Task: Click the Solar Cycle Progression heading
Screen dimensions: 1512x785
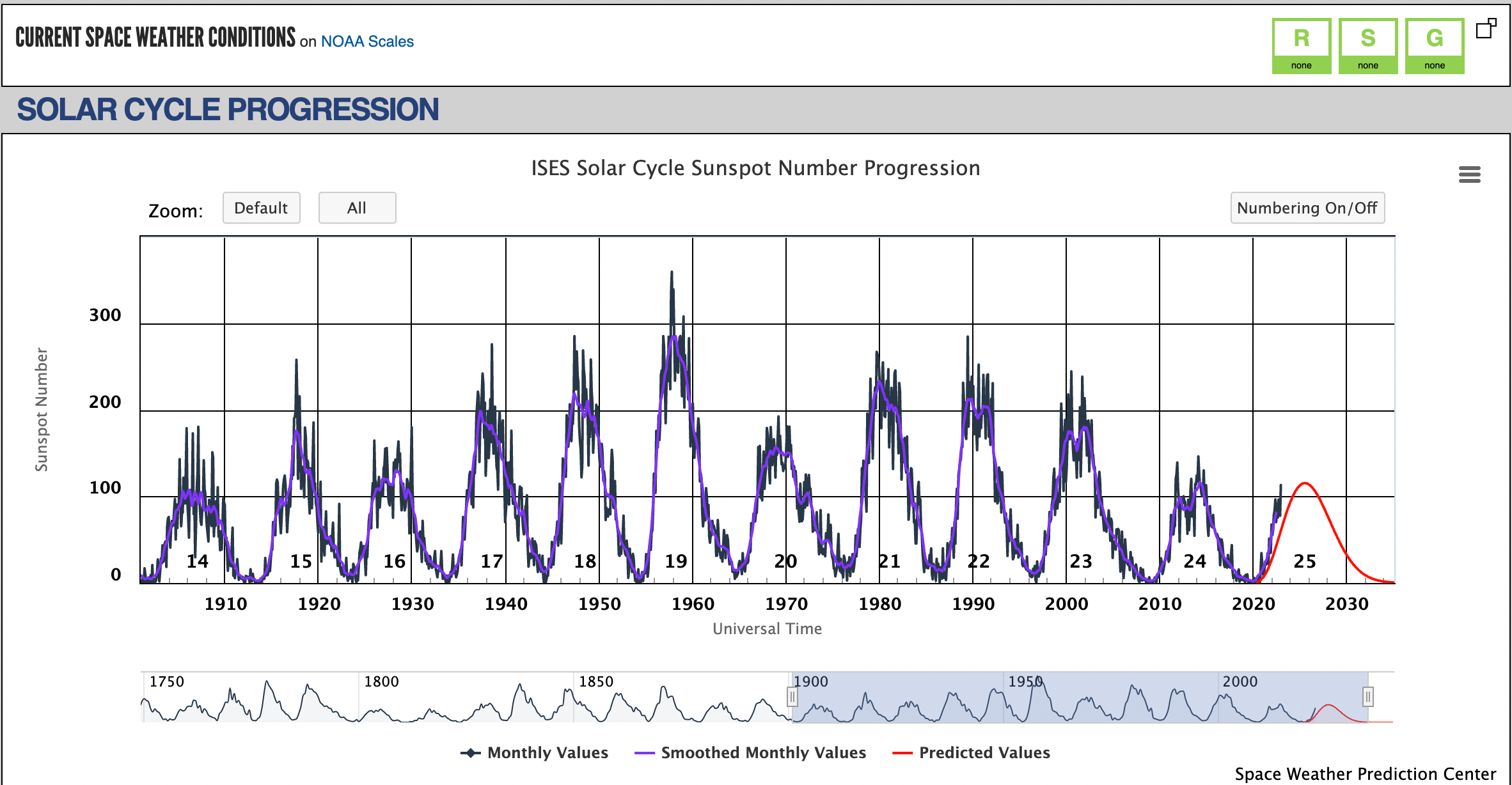Action: 228,109
